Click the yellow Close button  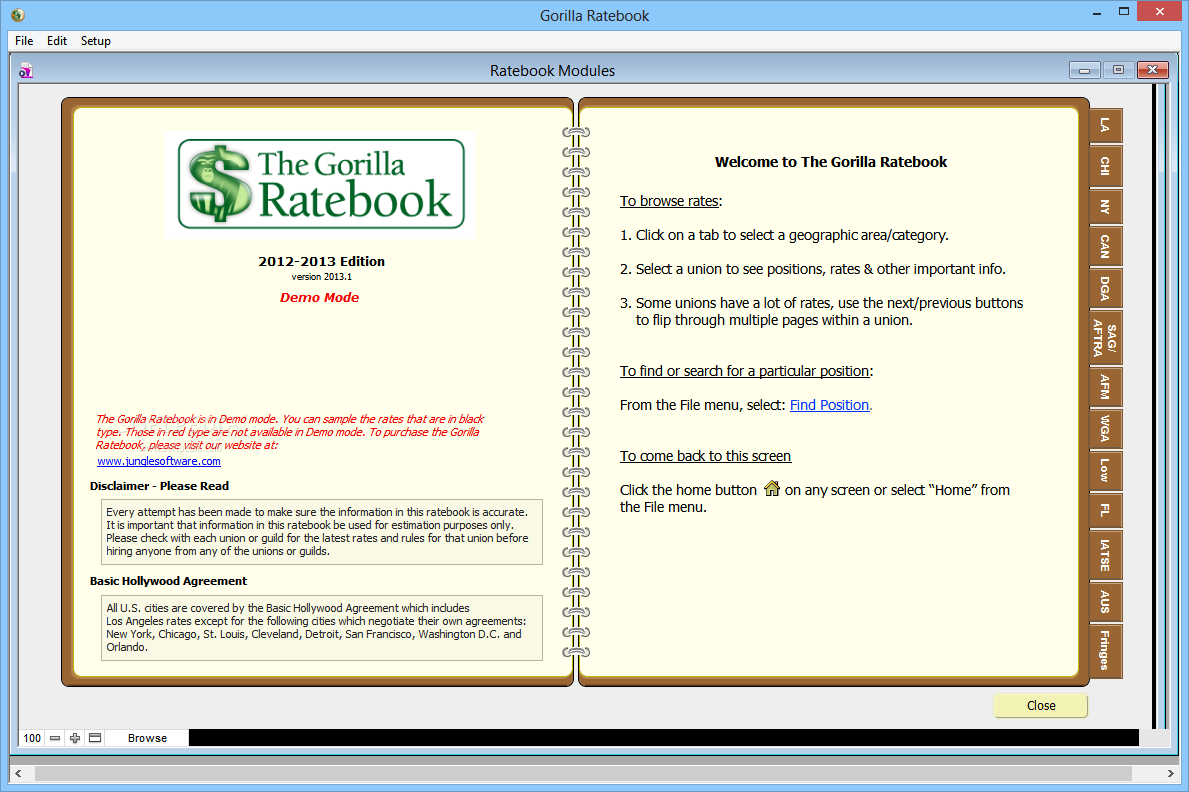pyautogui.click(x=1040, y=706)
